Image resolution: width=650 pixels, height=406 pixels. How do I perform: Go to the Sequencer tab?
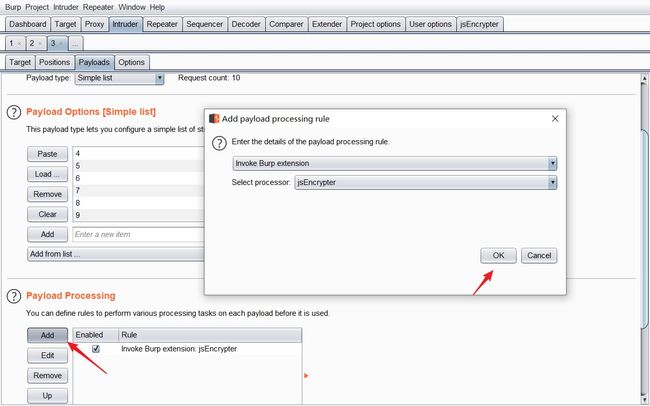coord(204,24)
